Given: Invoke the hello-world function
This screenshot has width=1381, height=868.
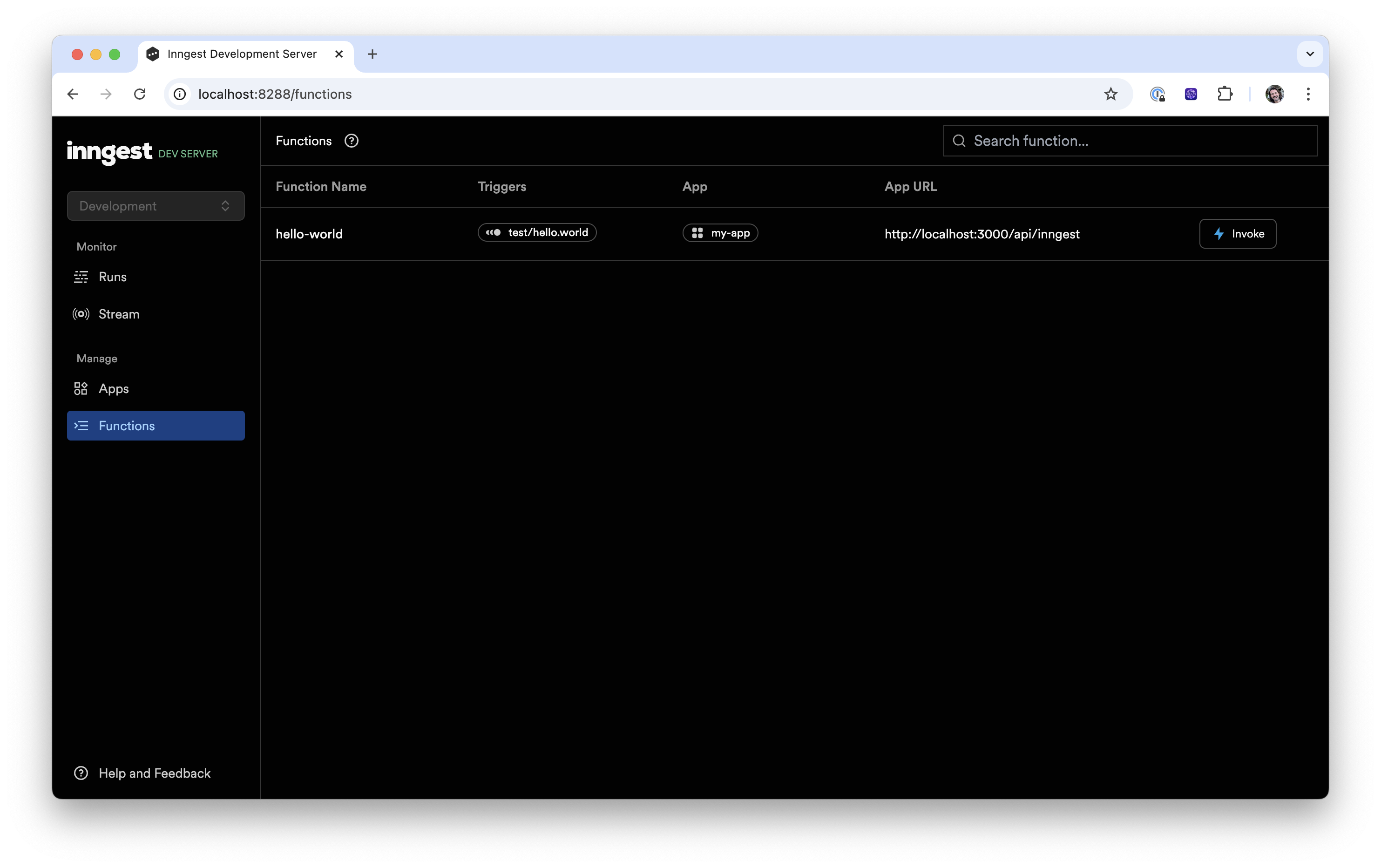Looking at the screenshot, I should tap(1237, 233).
